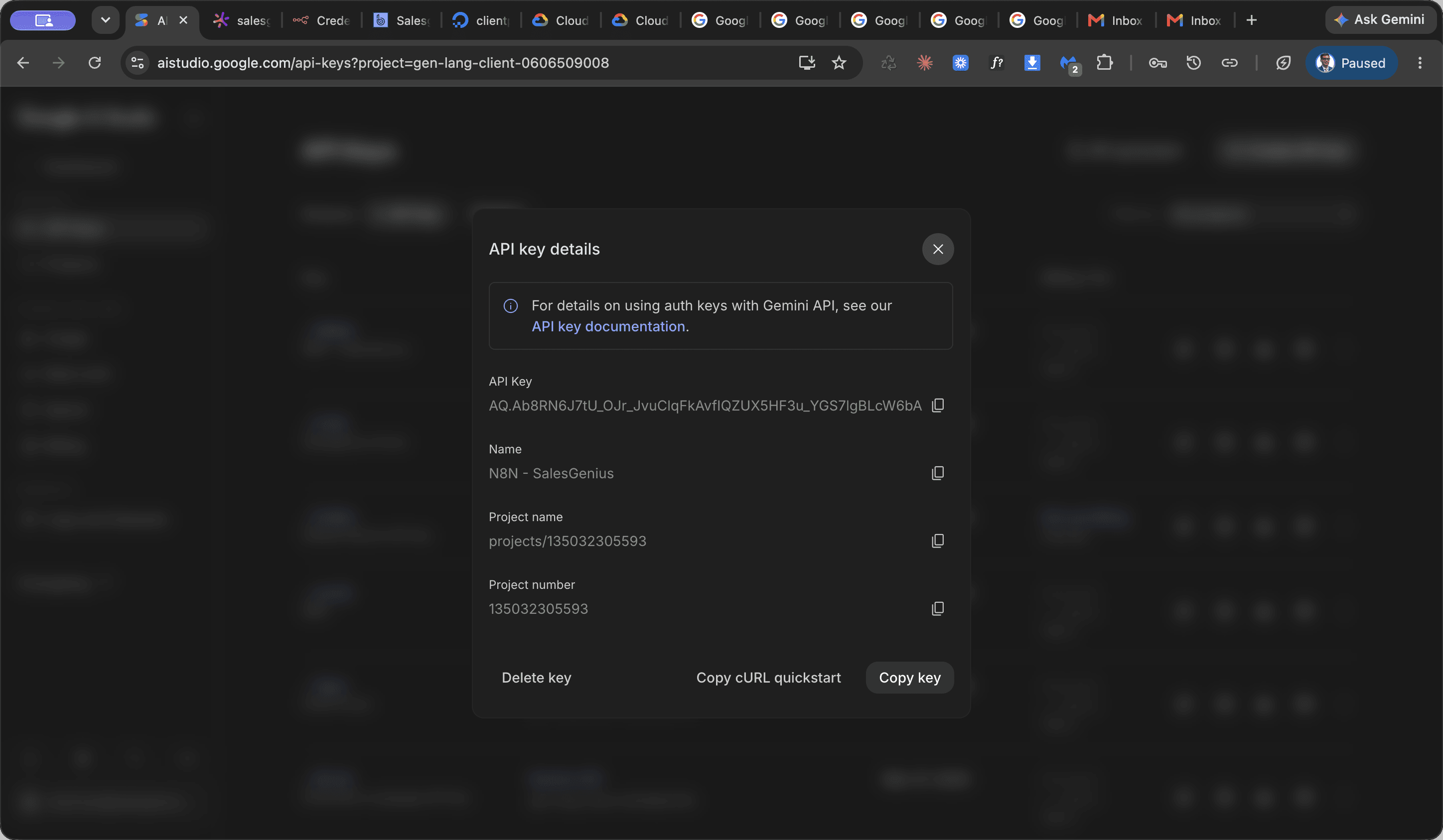Go forward in browser history
Viewport: 1443px width, 840px height.
tap(58, 63)
